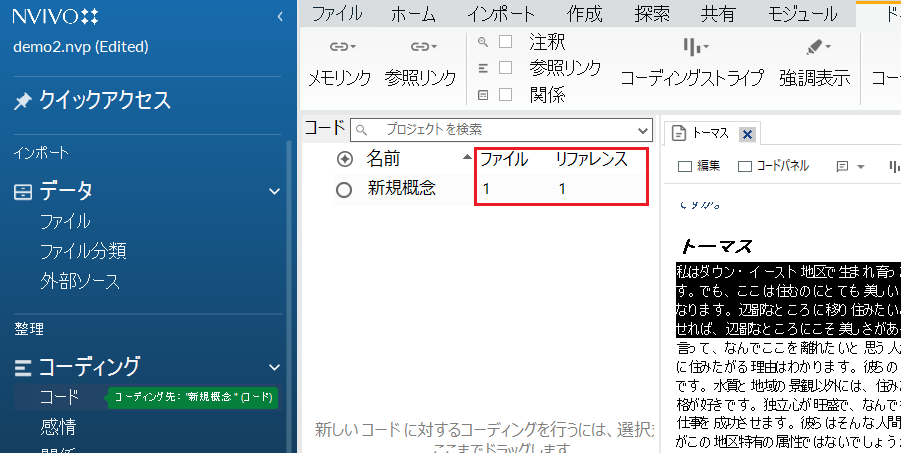
Task: Sort by リファレンス column header
Action: (592, 159)
